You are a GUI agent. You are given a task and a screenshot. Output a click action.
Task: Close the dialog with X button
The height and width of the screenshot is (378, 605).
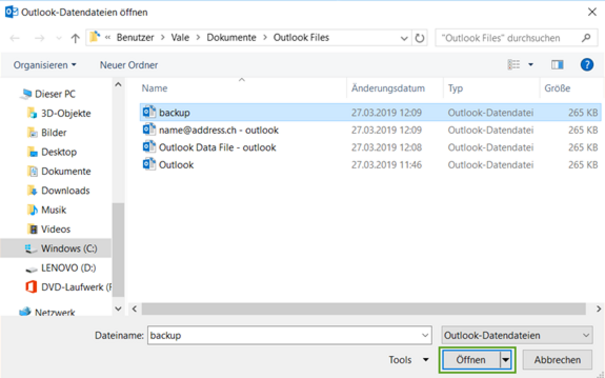tap(592, 12)
